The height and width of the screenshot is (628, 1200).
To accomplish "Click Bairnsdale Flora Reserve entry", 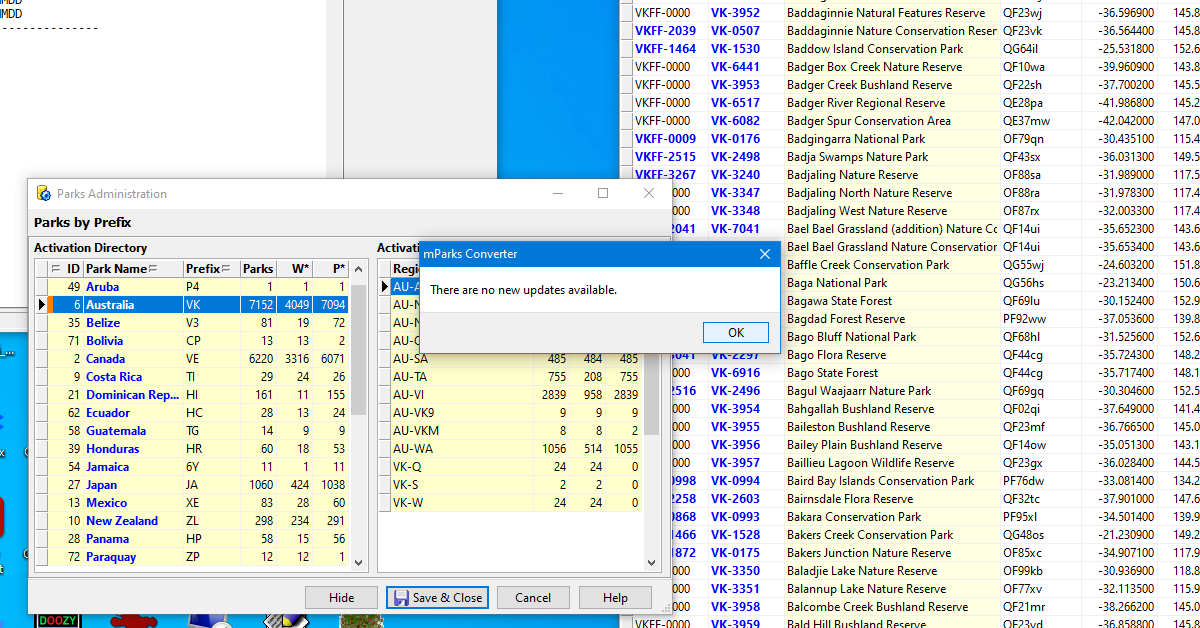I will 850,499.
